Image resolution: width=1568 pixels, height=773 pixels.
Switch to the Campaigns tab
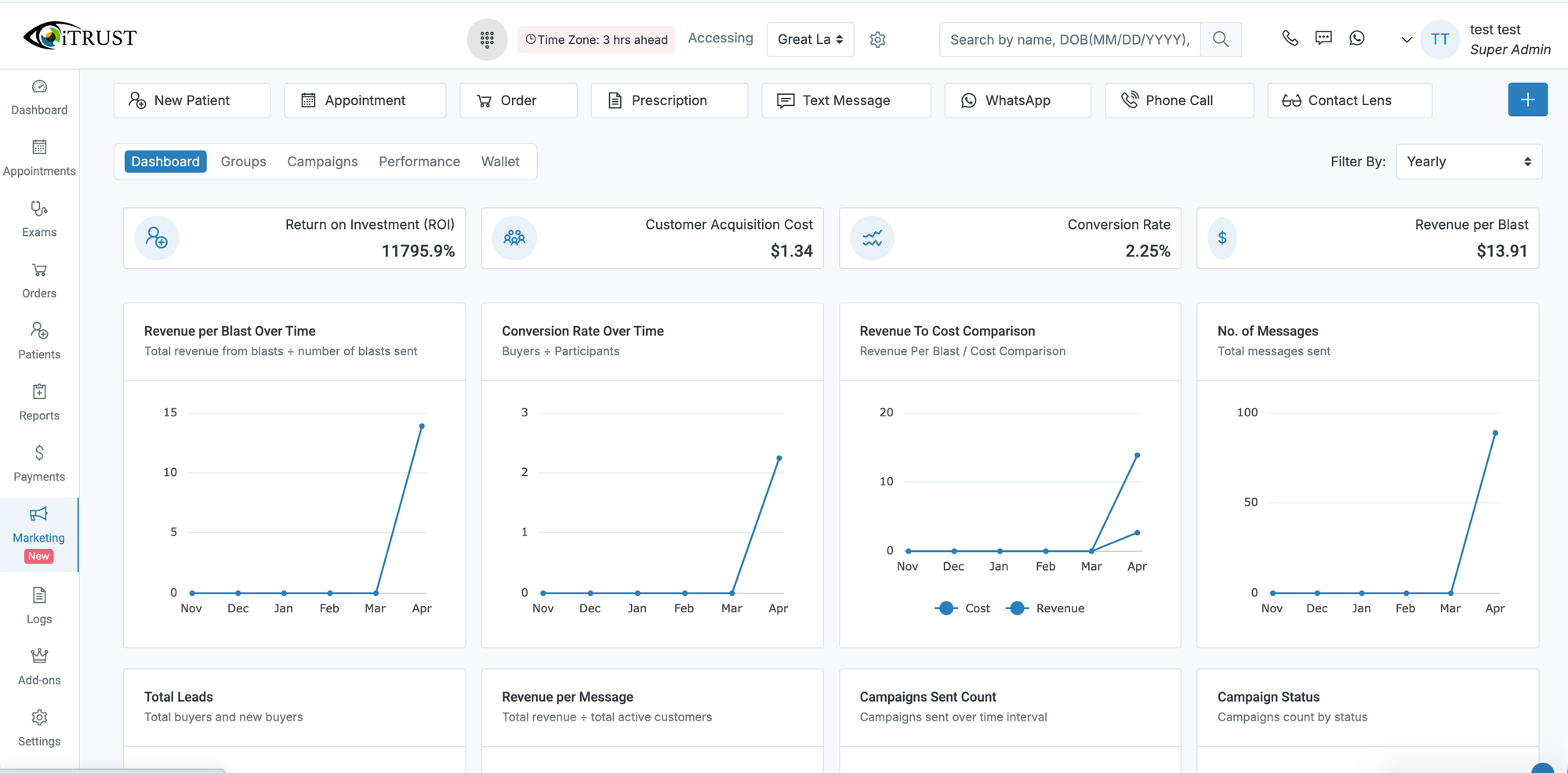click(322, 161)
